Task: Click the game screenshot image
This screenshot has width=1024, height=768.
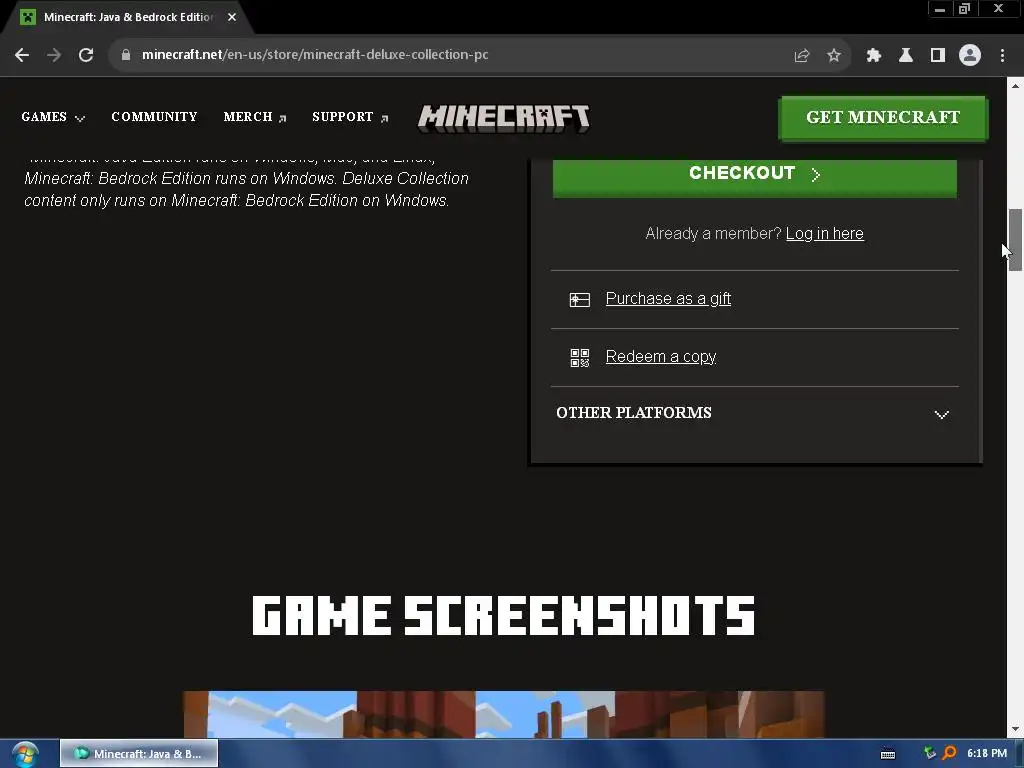Action: coord(504,714)
